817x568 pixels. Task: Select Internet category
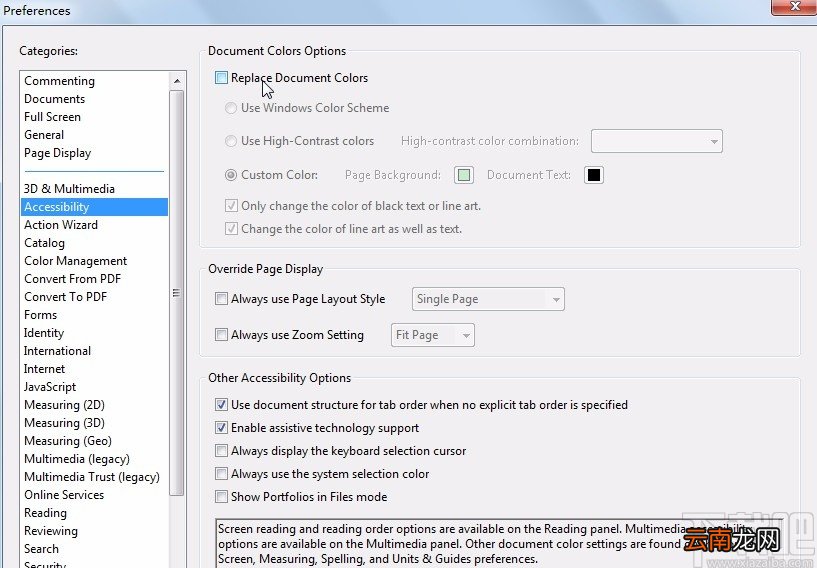[44, 369]
